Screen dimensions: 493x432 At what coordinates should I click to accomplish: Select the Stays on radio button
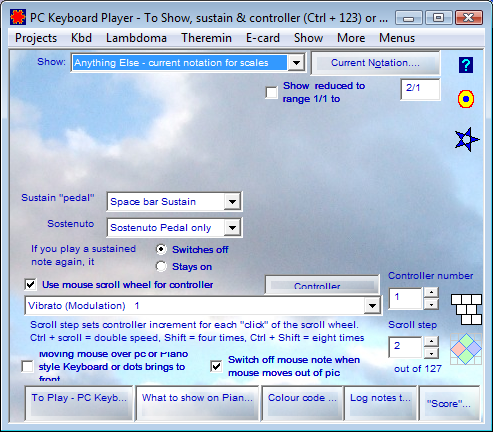click(x=161, y=266)
